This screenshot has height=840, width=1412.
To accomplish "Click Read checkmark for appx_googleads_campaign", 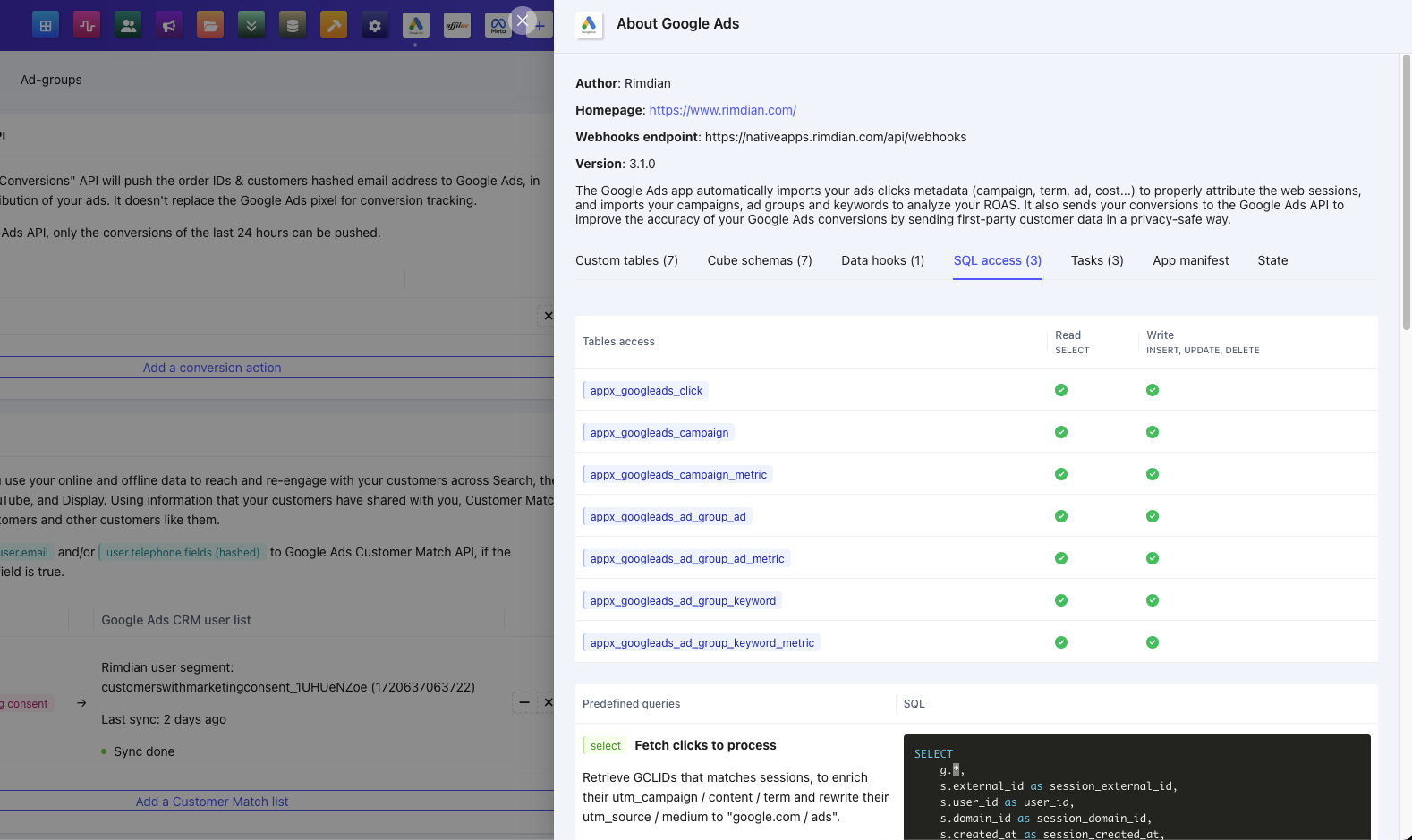I will pos(1061,432).
